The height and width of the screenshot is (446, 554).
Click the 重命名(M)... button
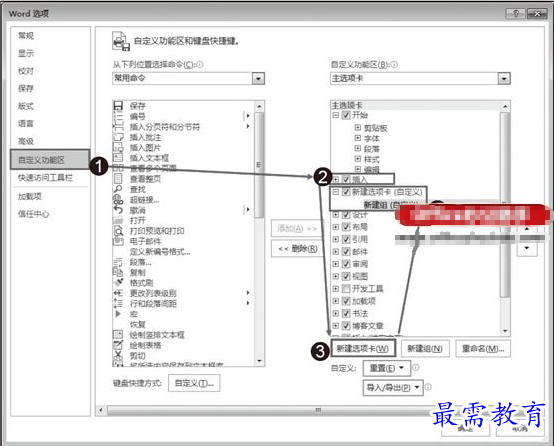tap(483, 349)
